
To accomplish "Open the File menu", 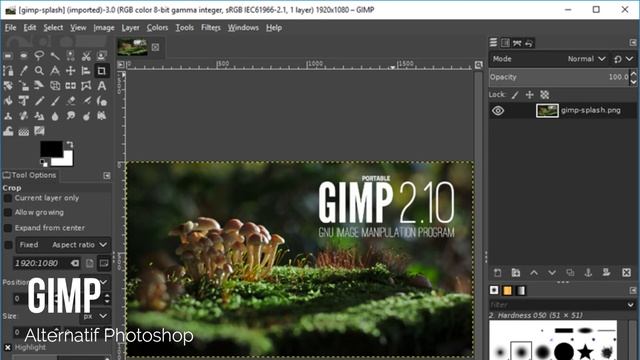I will pos(10,28).
